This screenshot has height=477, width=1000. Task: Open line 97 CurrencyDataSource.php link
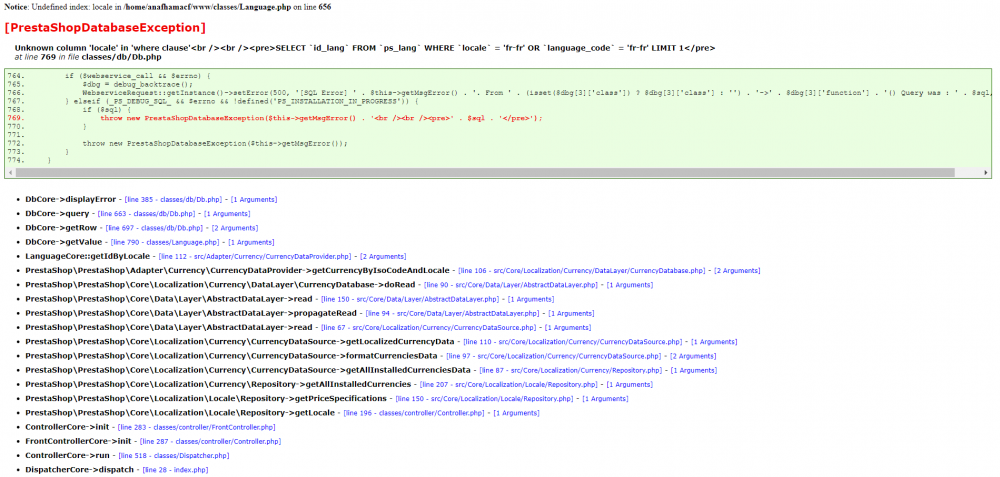click(x=554, y=356)
